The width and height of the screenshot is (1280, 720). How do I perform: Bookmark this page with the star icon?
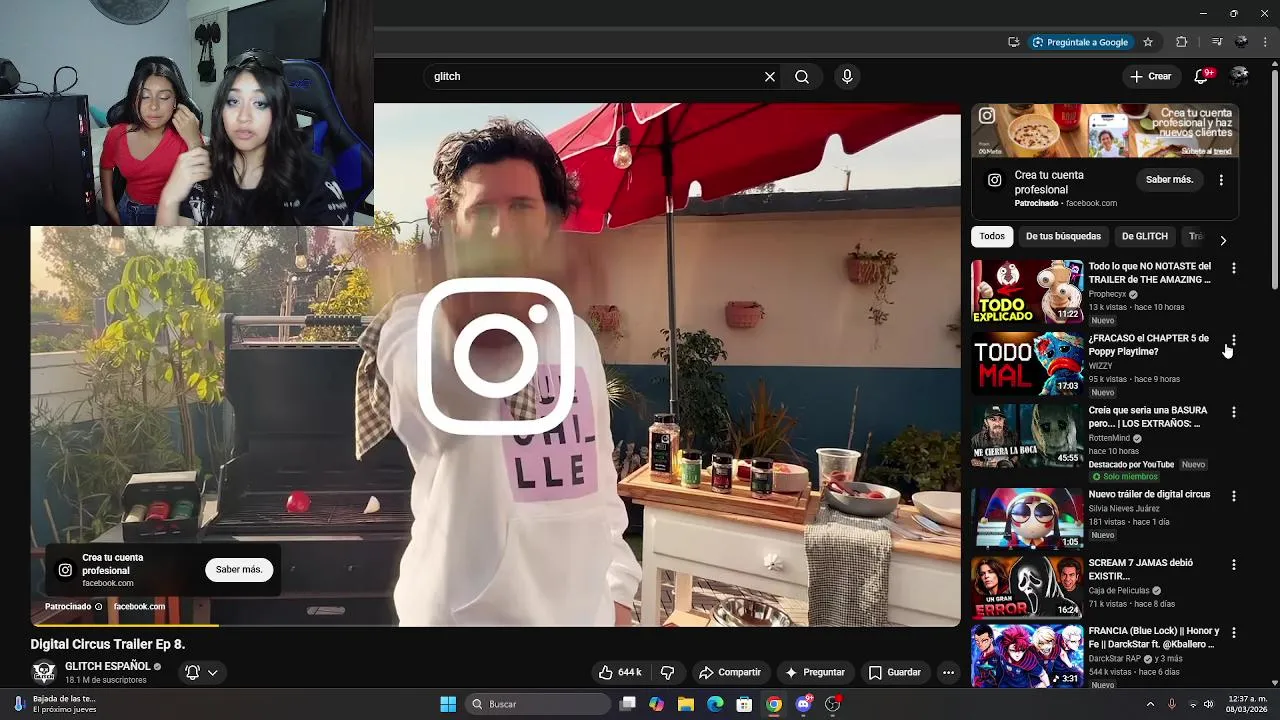[1148, 42]
